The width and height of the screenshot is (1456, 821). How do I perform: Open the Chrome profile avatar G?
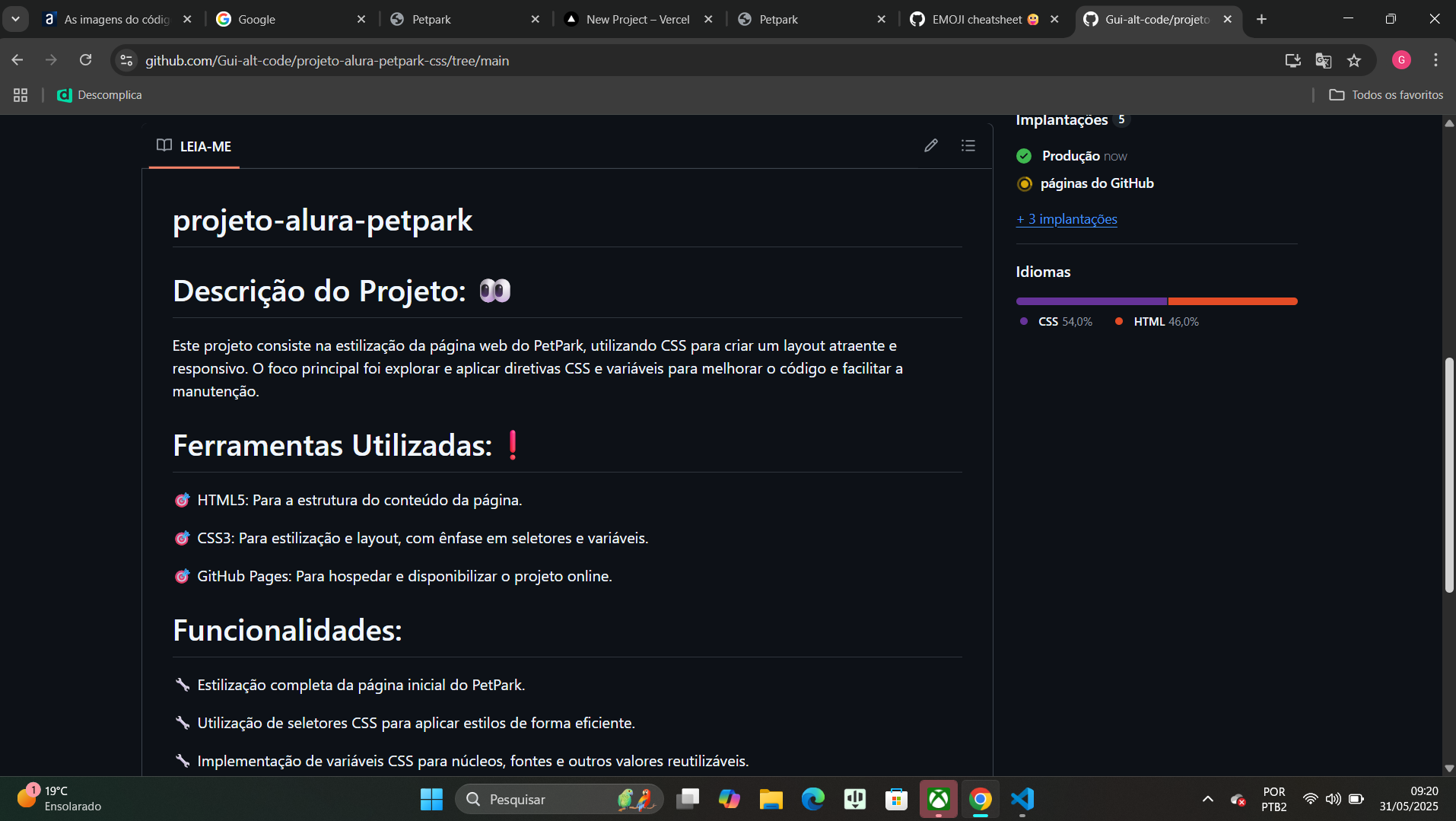[1401, 60]
